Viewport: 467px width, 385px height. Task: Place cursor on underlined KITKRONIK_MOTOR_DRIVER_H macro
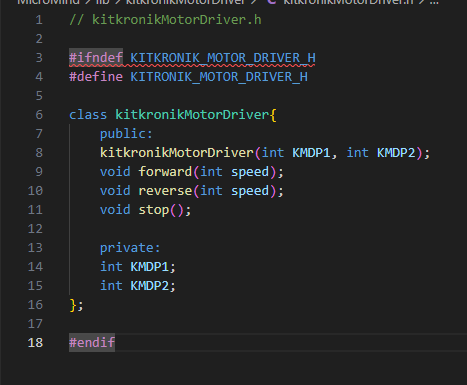click(223, 58)
